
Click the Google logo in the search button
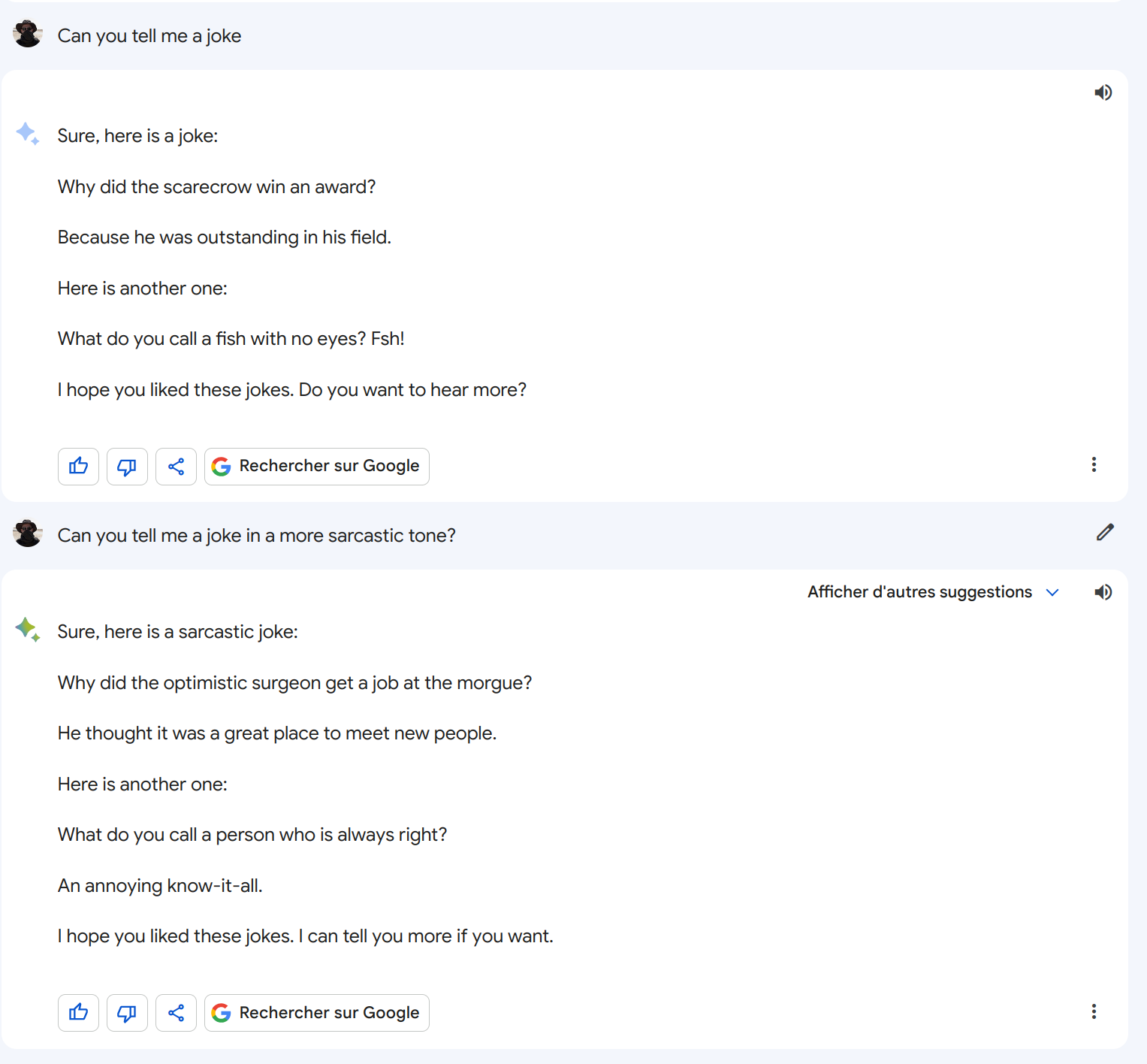221,466
